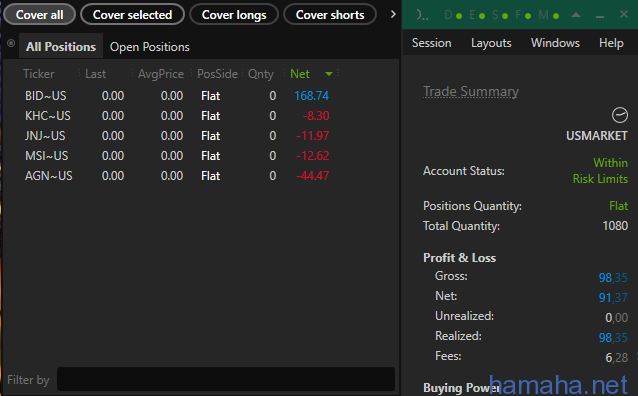The width and height of the screenshot is (638, 396).
Task: Sort by Ticker column header
Action: pyautogui.click(x=39, y=74)
